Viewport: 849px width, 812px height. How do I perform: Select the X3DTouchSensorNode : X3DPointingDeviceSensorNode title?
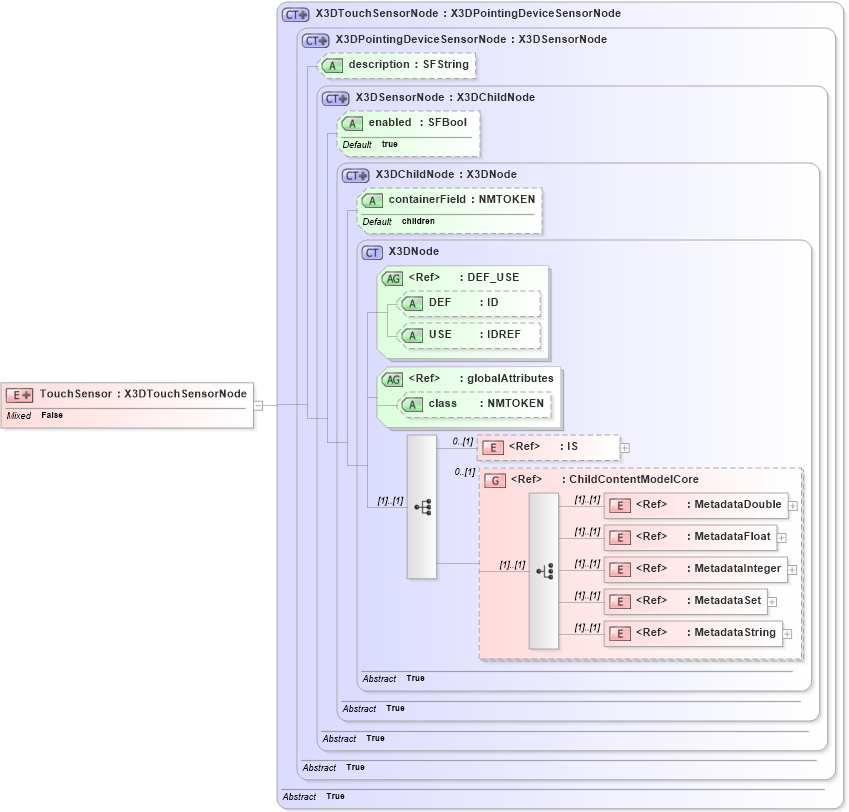pyautogui.click(x=468, y=14)
